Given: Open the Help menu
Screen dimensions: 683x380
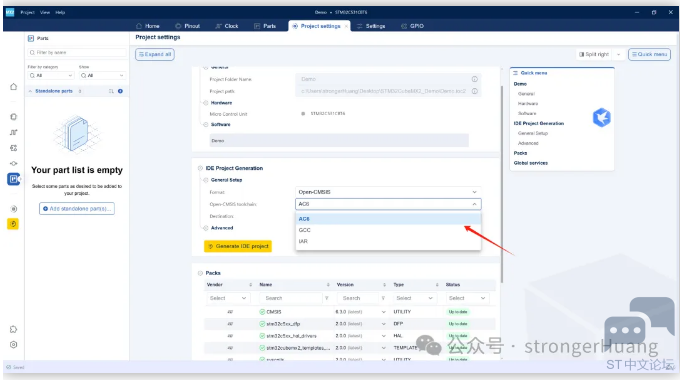Looking at the screenshot, I should pos(60,12).
